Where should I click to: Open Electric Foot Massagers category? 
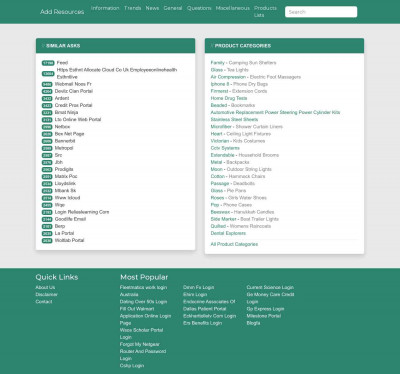pyautogui.click(x=275, y=77)
